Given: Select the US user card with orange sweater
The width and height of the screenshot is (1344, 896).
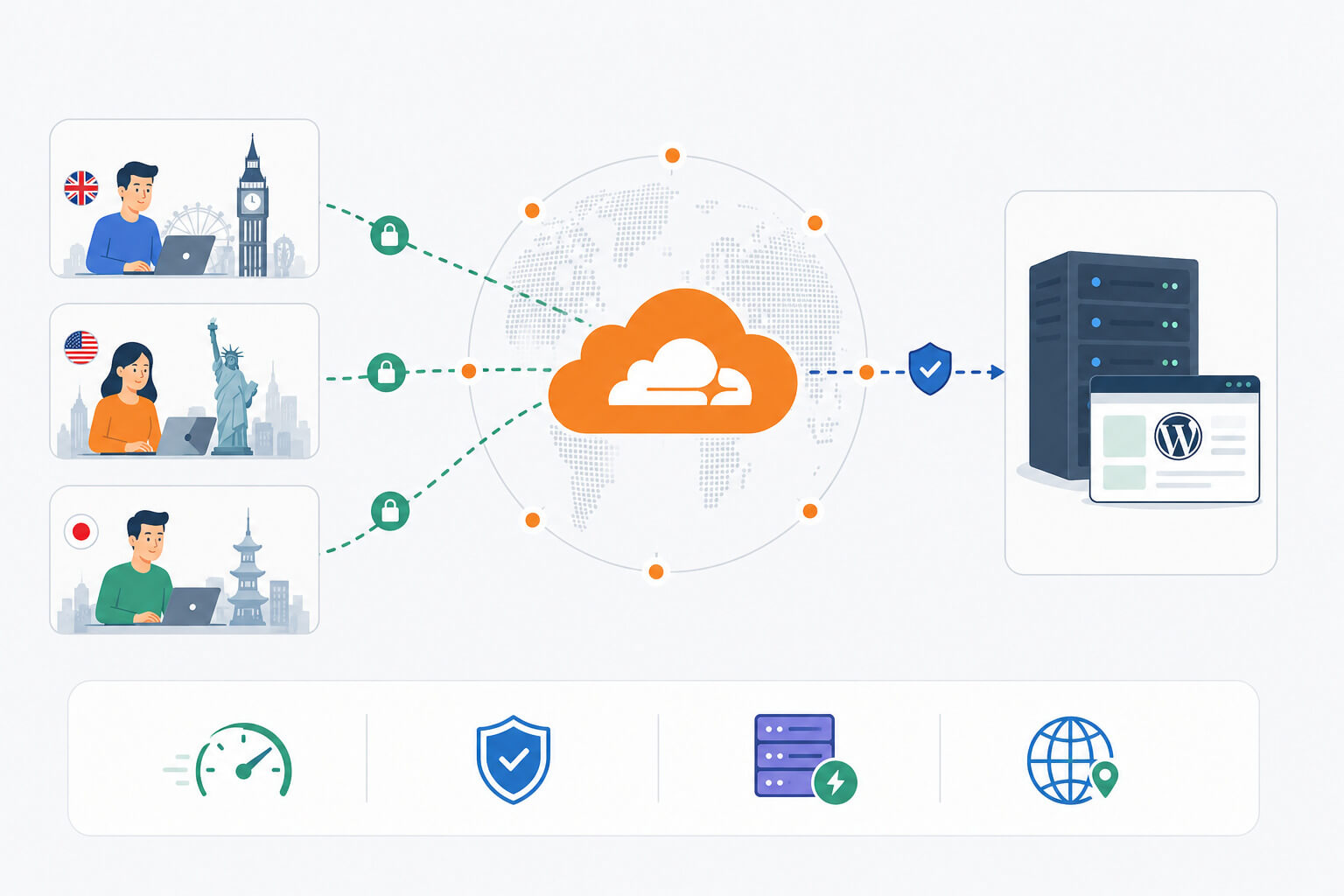Looking at the screenshot, I should pos(185,381).
